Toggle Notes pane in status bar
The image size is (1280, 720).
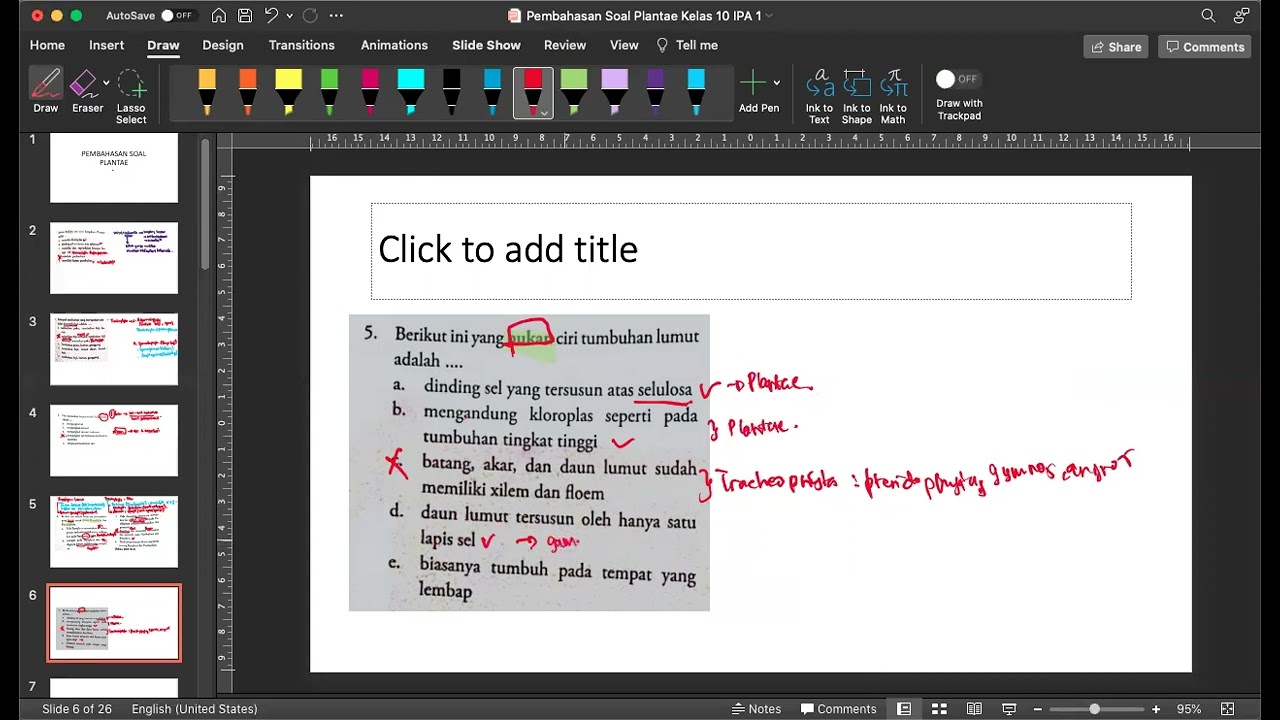(756, 709)
